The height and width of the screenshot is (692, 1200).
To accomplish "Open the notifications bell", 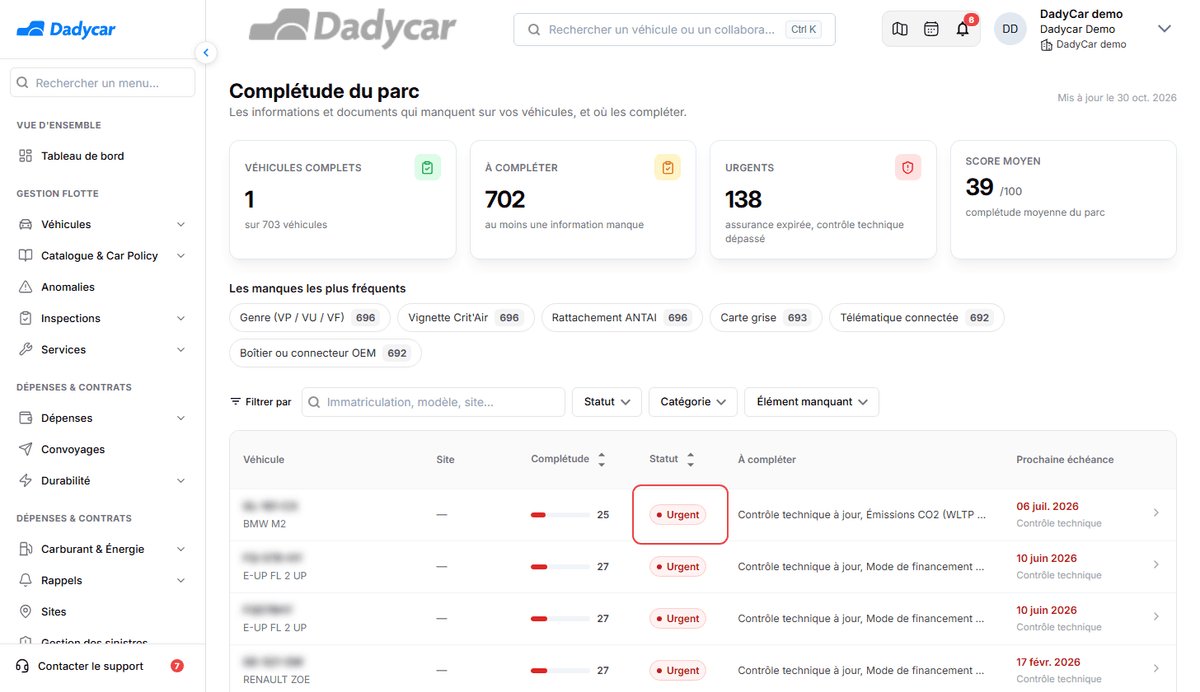I will coord(963,29).
